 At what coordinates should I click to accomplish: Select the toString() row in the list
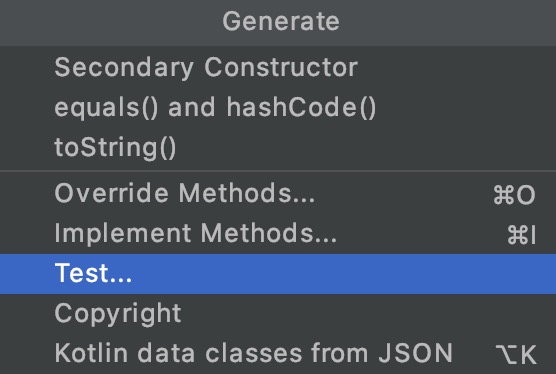tap(278, 147)
